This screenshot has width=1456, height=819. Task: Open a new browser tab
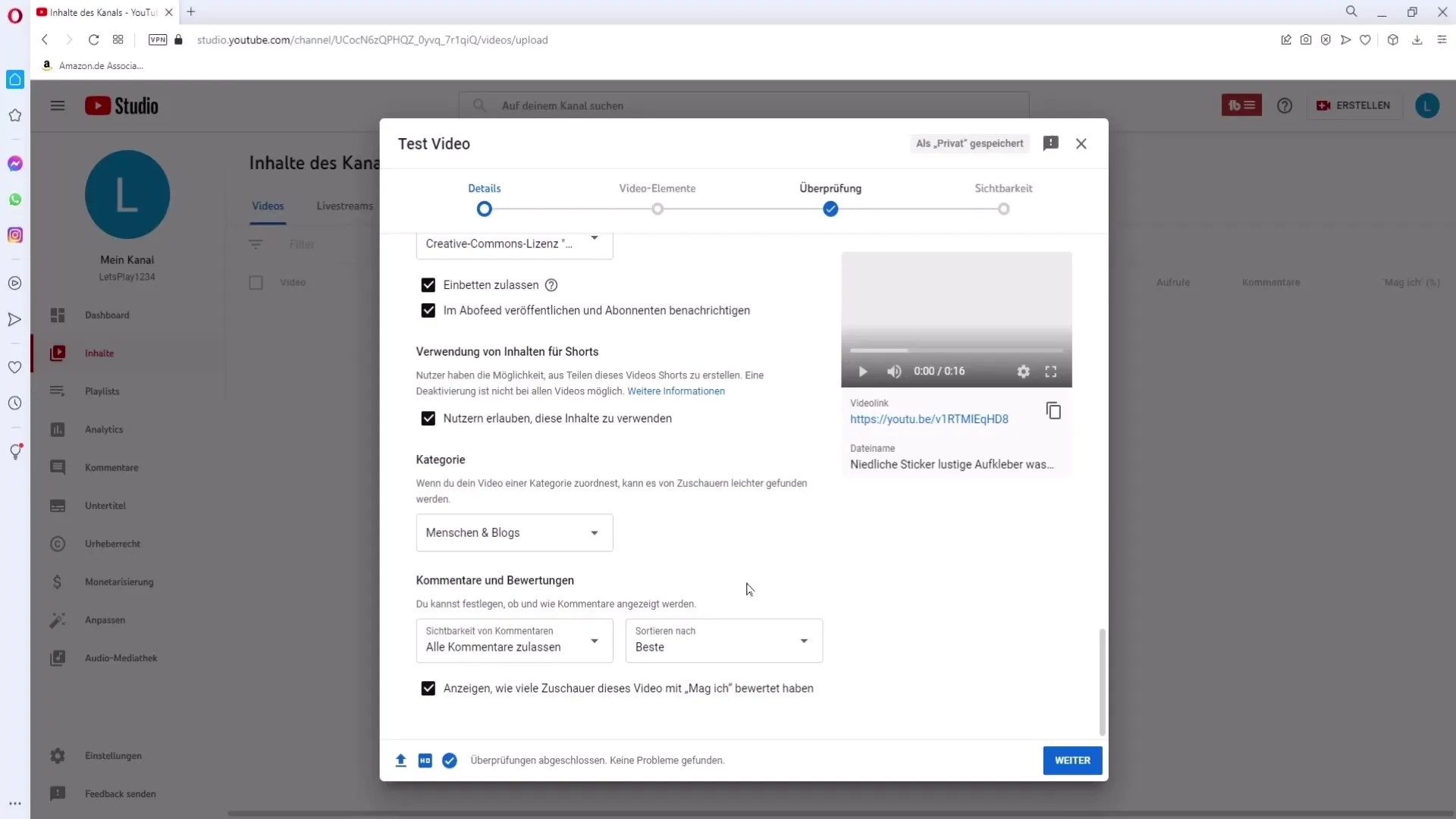(x=191, y=12)
